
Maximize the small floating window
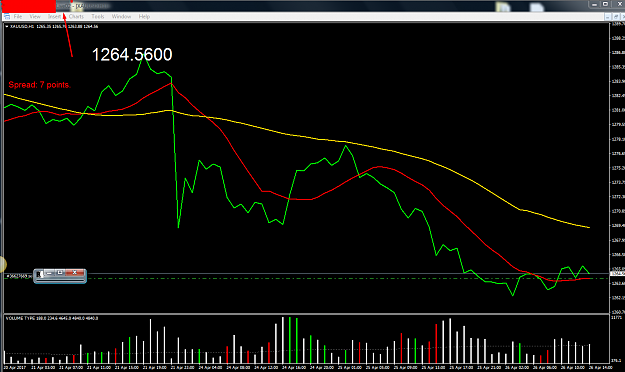[x=60, y=273]
